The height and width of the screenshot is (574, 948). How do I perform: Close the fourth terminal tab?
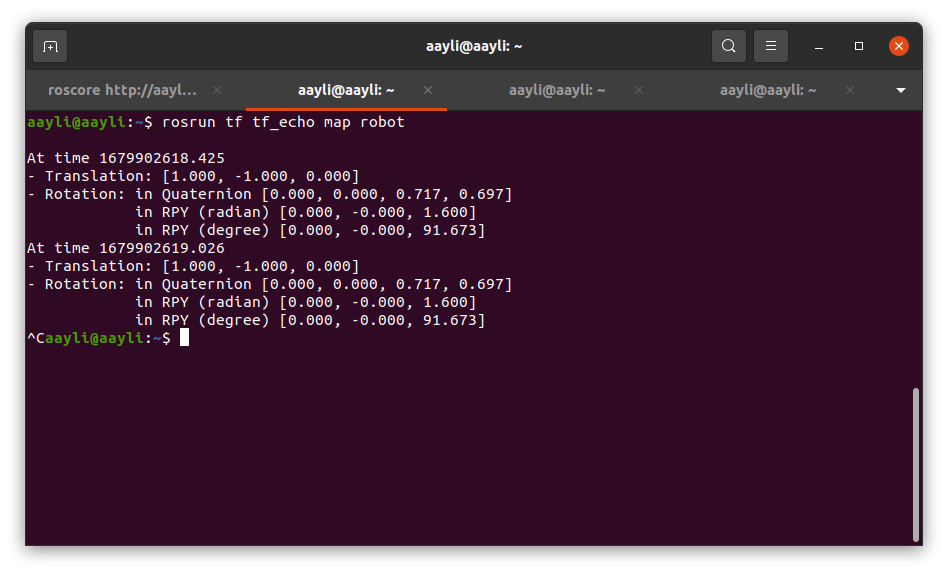tap(850, 90)
